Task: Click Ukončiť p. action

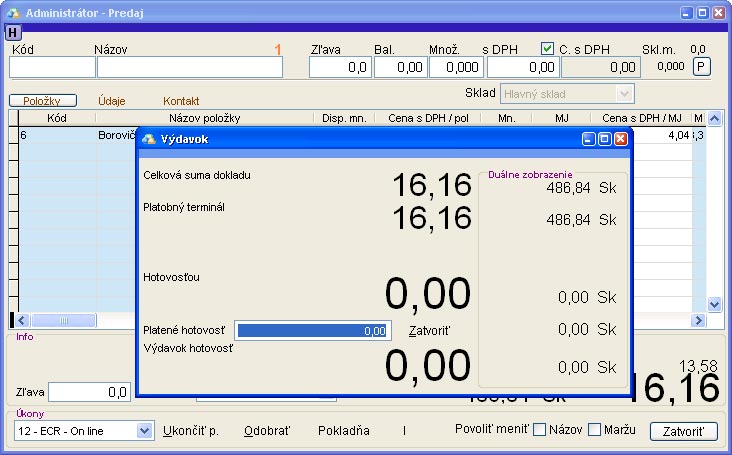Action: point(190,431)
